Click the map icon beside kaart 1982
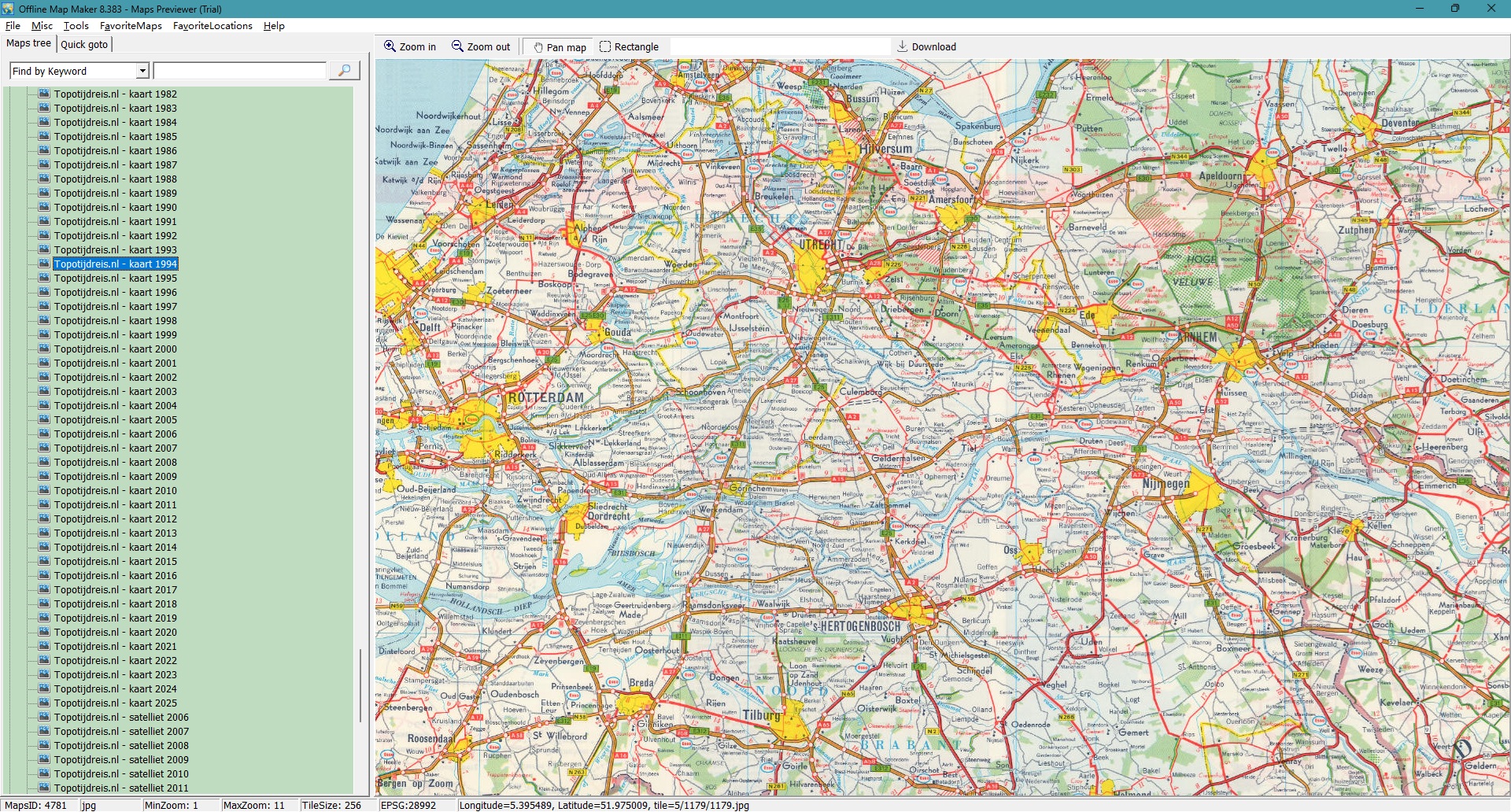 [x=44, y=94]
